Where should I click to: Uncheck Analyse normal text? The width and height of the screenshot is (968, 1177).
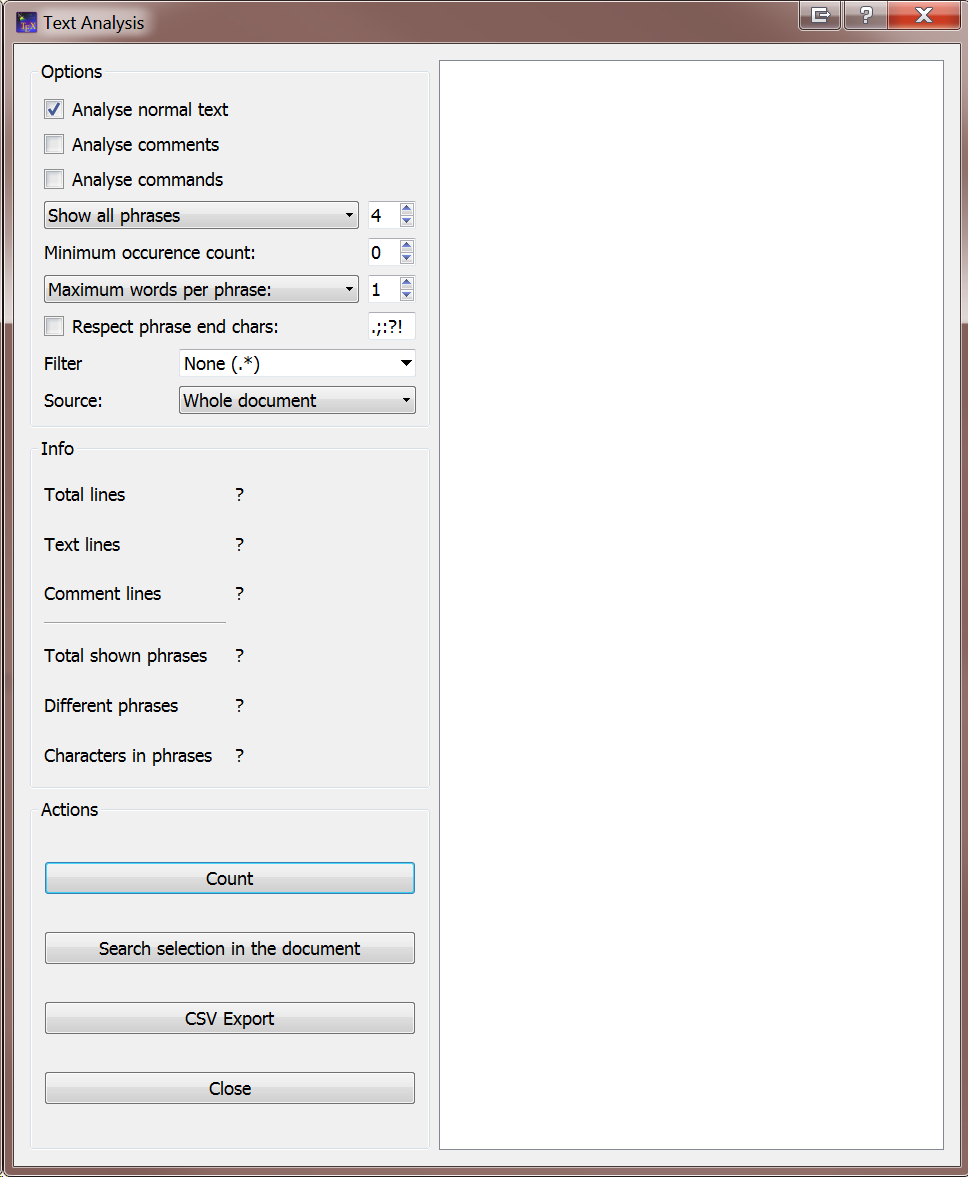tap(54, 110)
